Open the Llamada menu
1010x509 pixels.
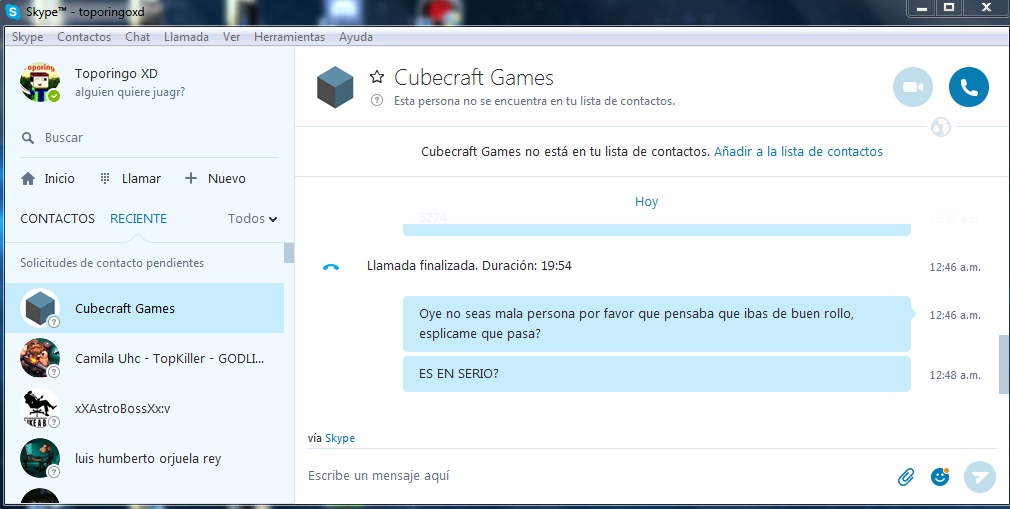click(186, 37)
